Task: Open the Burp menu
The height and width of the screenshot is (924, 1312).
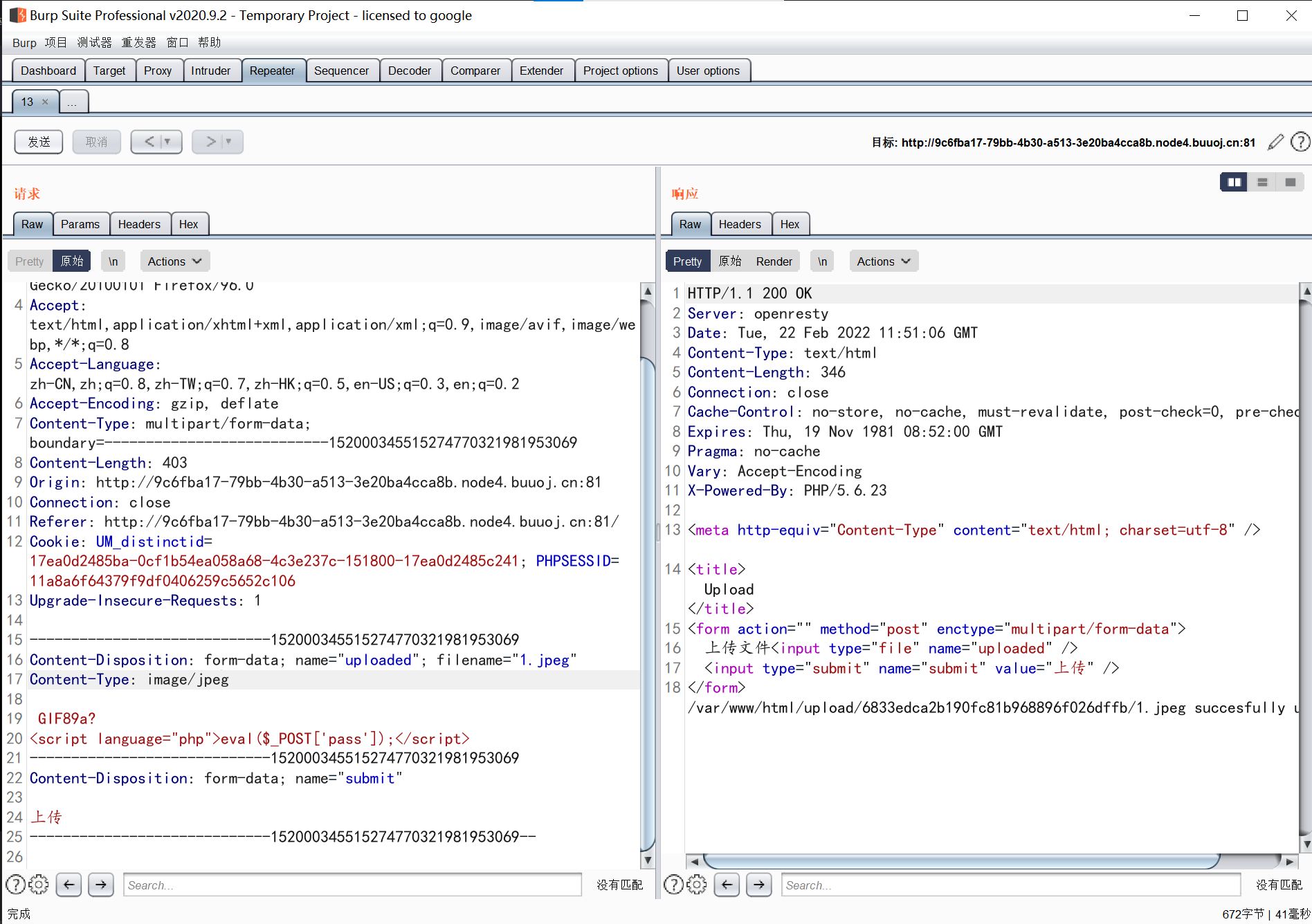Action: pos(24,43)
